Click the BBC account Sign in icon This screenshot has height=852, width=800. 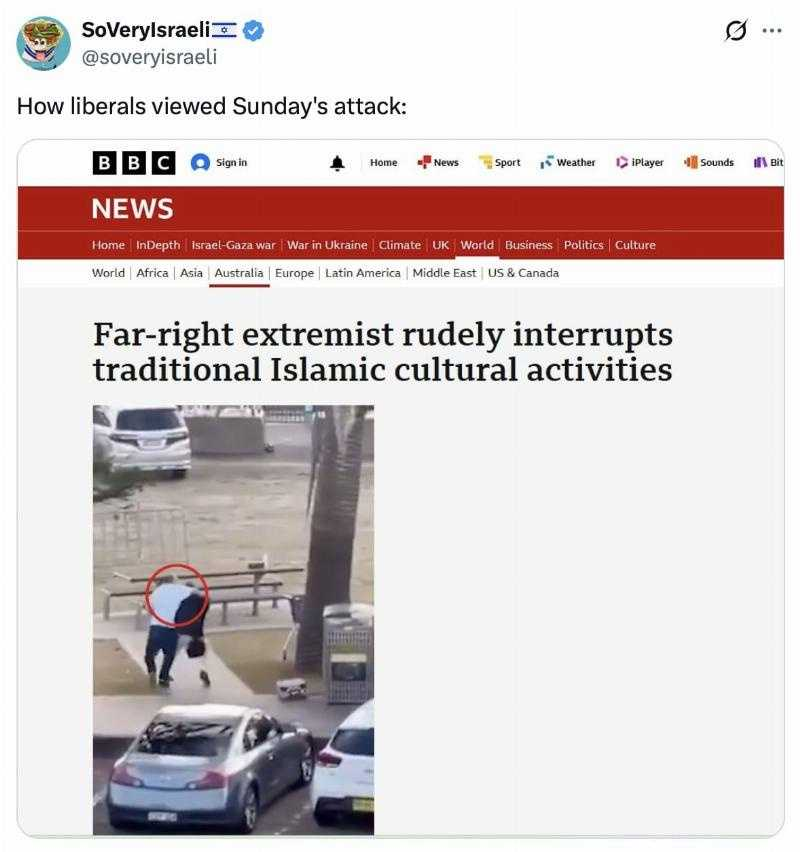[200, 162]
